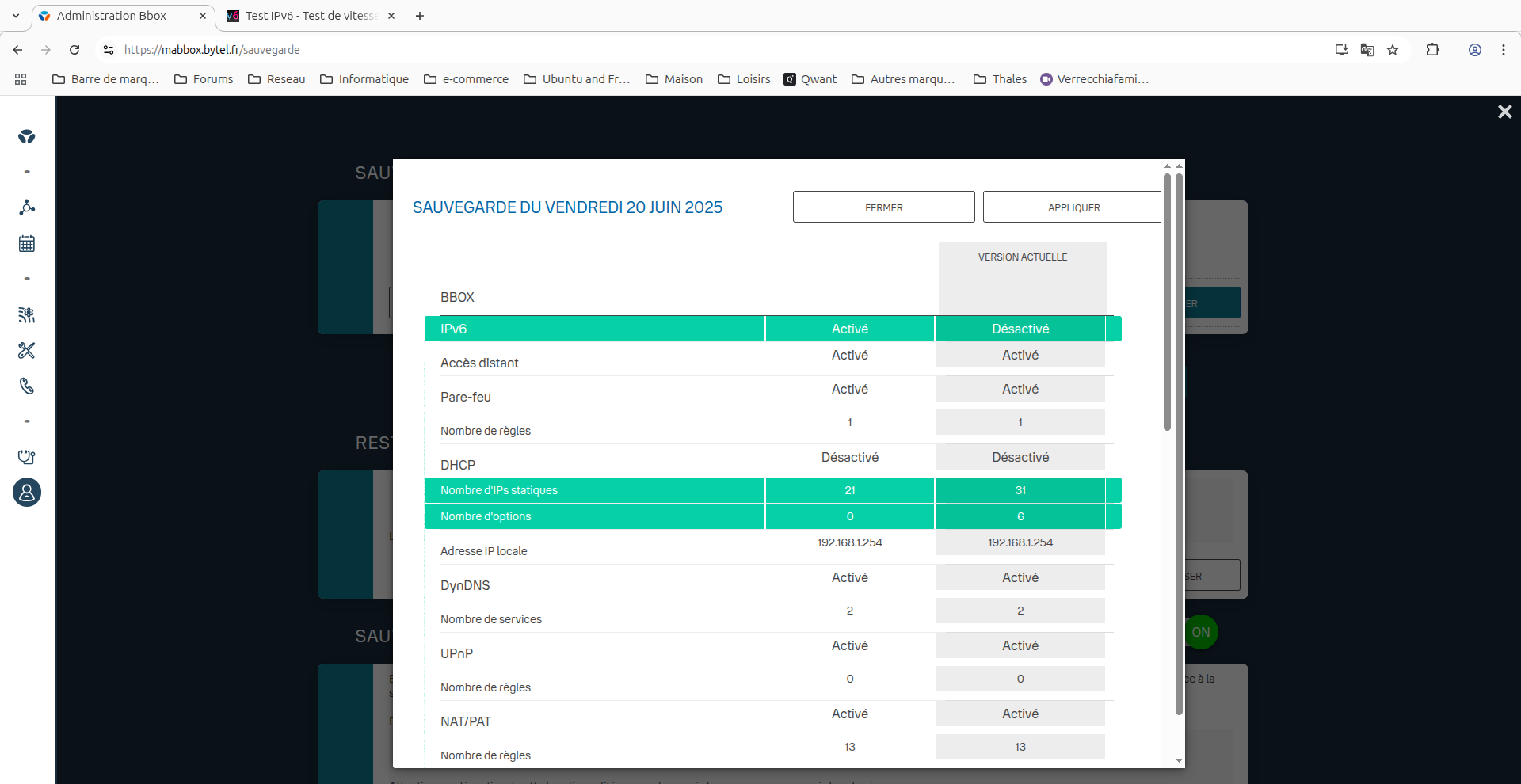Screen dimensions: 1521x784
Task: Close the overlay with the X icon
Action: coord(1504,112)
